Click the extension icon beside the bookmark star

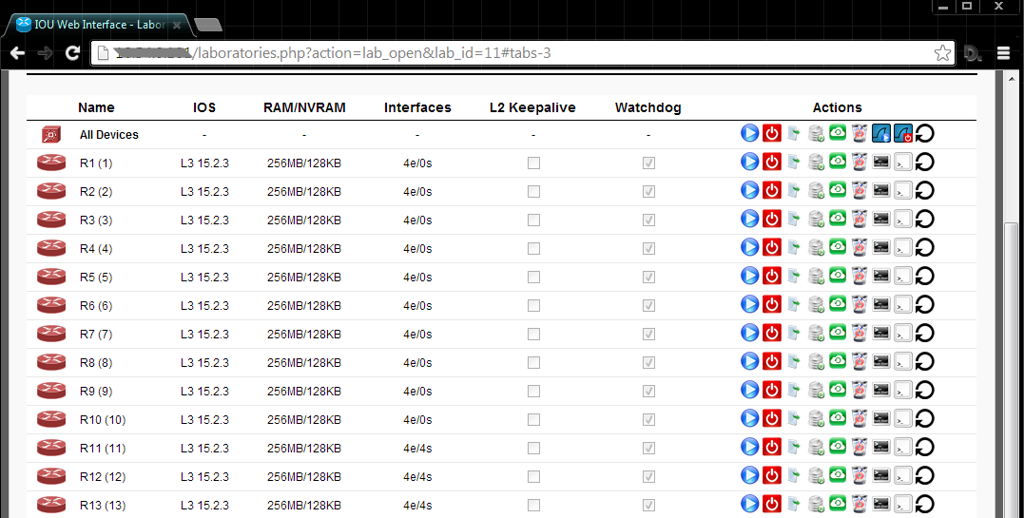972,54
